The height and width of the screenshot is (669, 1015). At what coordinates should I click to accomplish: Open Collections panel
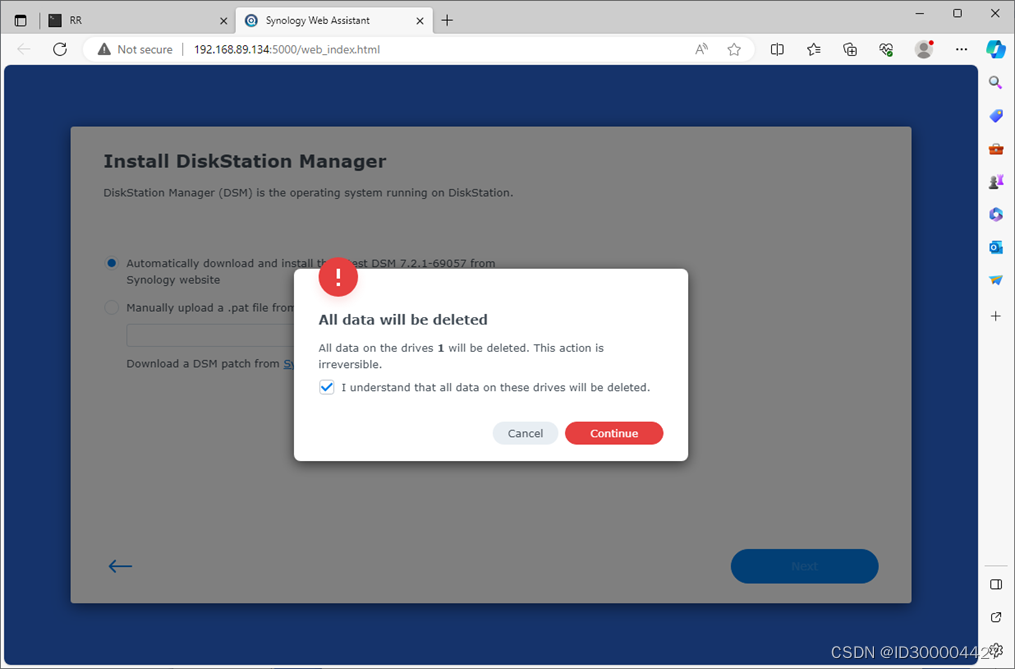point(850,49)
